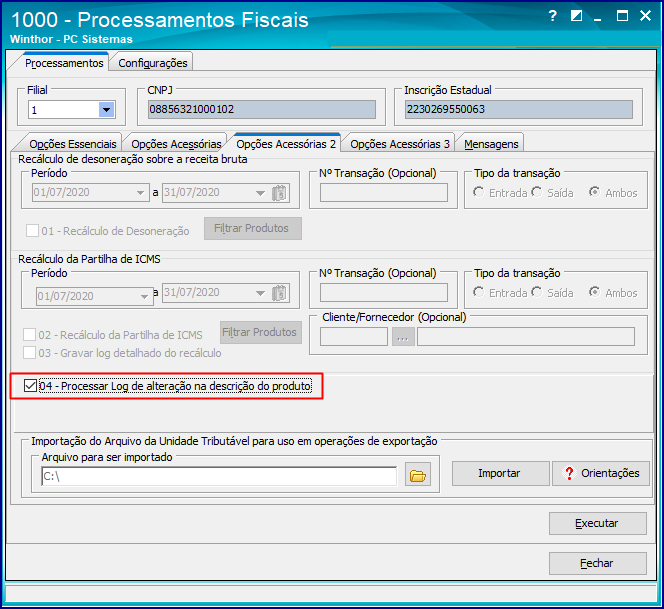Open folder browse icon for import file
Screen dimensions: 664x609
[418, 476]
